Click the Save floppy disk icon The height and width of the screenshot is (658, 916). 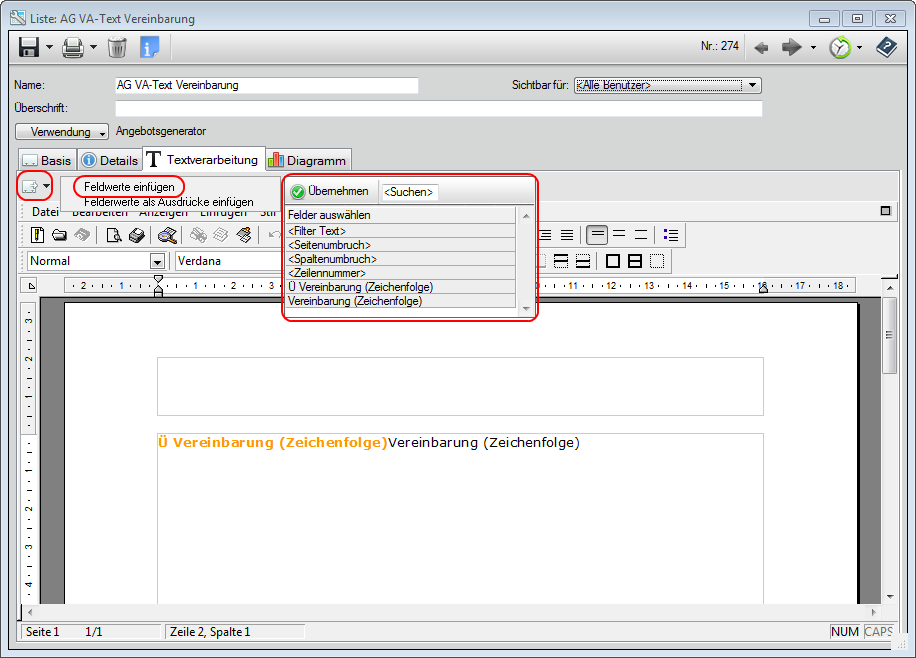click(x=29, y=47)
